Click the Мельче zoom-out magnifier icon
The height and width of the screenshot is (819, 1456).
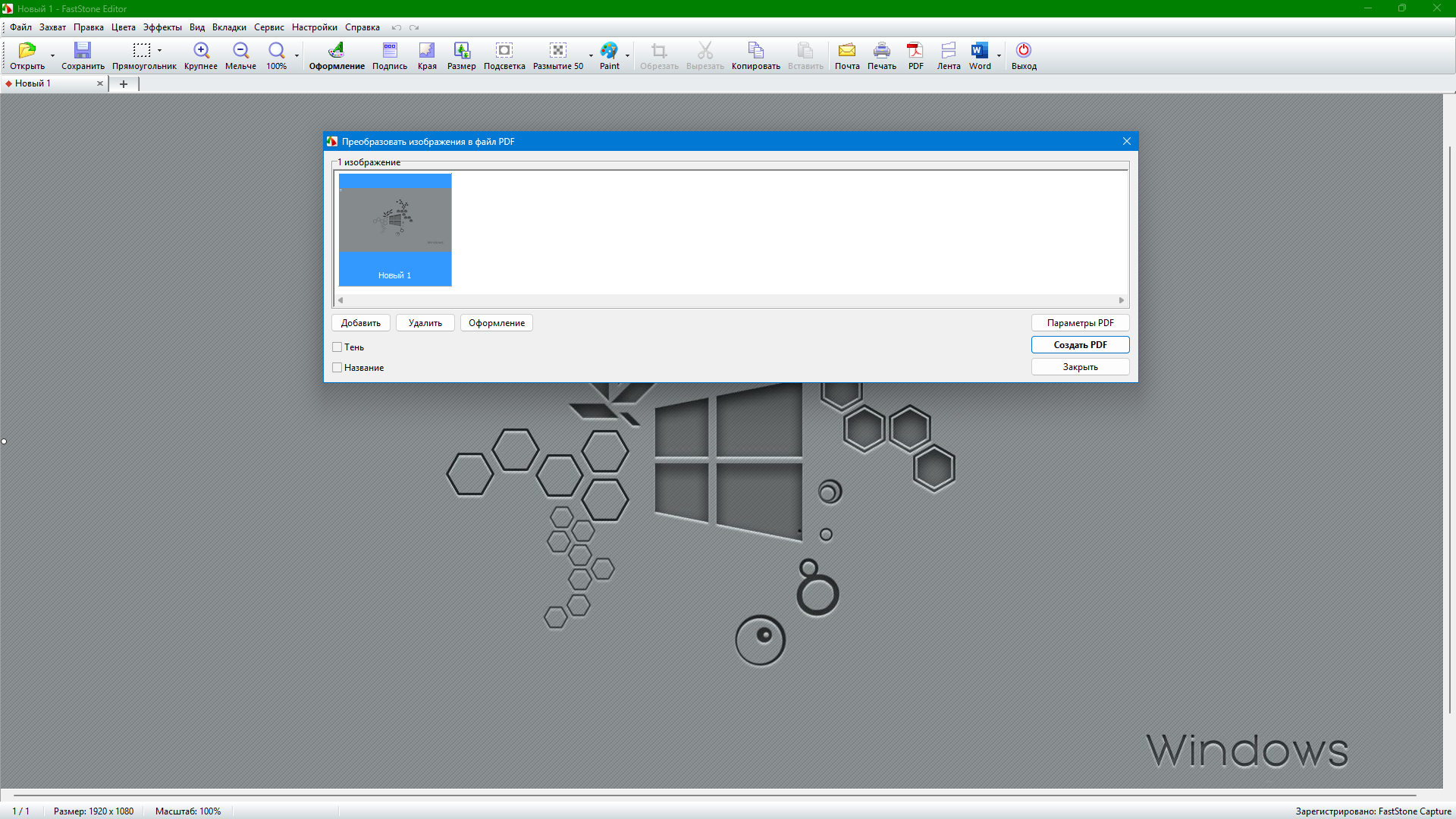(x=240, y=51)
